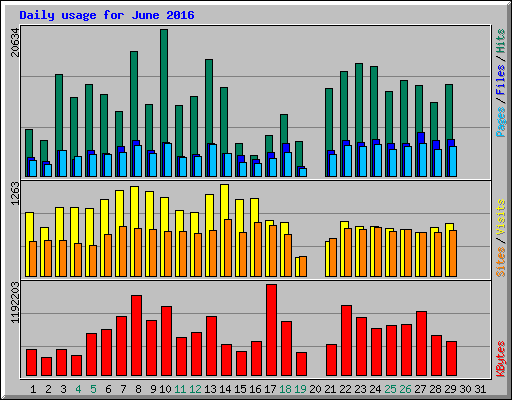
Task: Click the green Hits legend label
Action: (501, 41)
